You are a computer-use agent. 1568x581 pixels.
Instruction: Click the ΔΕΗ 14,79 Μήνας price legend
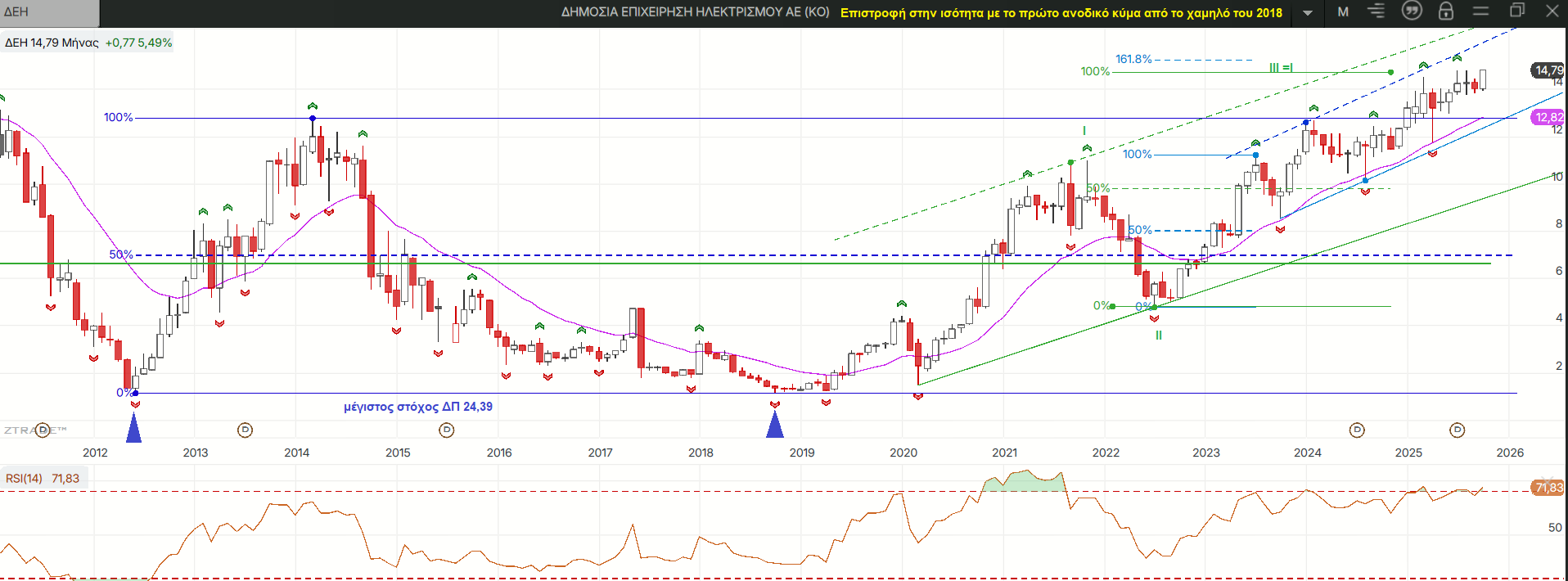pos(52,43)
